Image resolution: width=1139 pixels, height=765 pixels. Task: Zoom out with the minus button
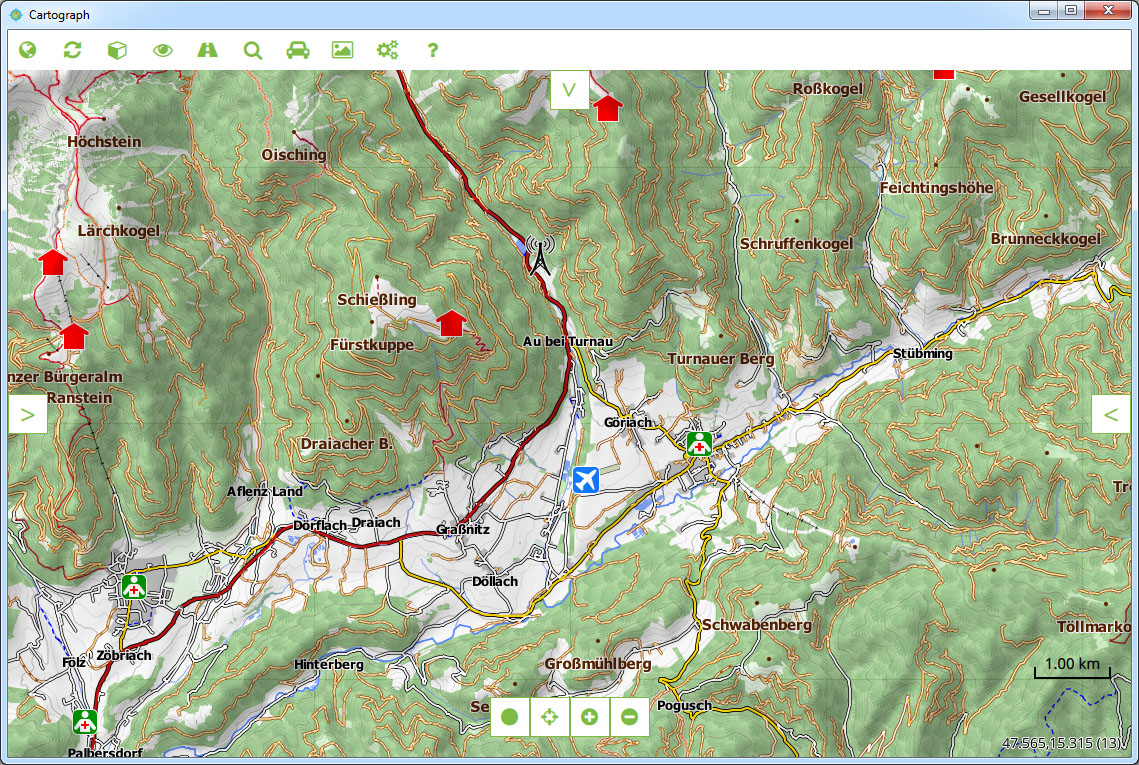(x=629, y=717)
